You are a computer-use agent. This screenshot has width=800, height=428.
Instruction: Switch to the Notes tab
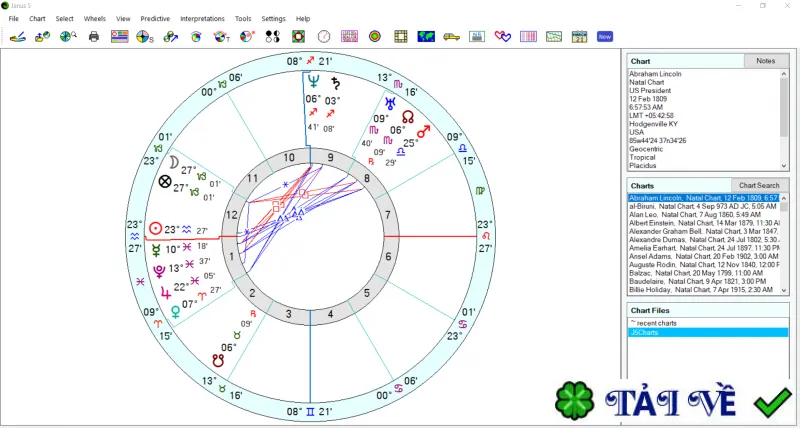tap(765, 61)
